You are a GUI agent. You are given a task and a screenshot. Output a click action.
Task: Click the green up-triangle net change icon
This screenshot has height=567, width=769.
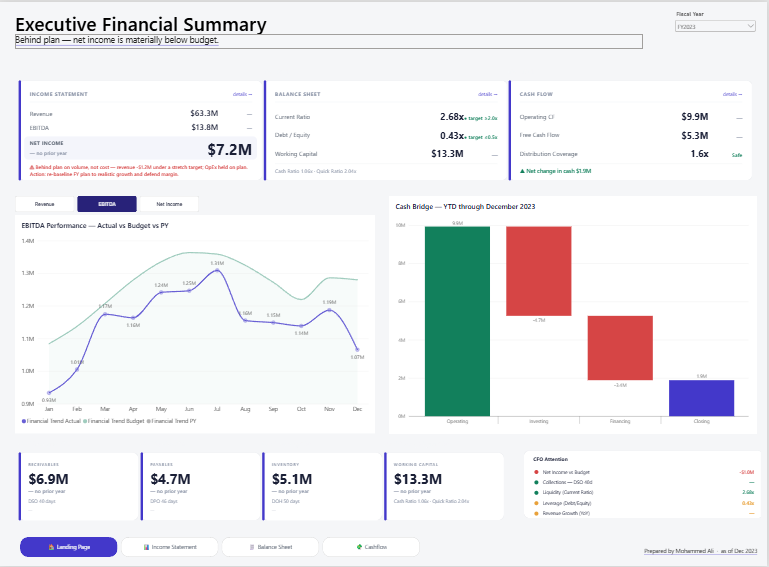coord(522,171)
